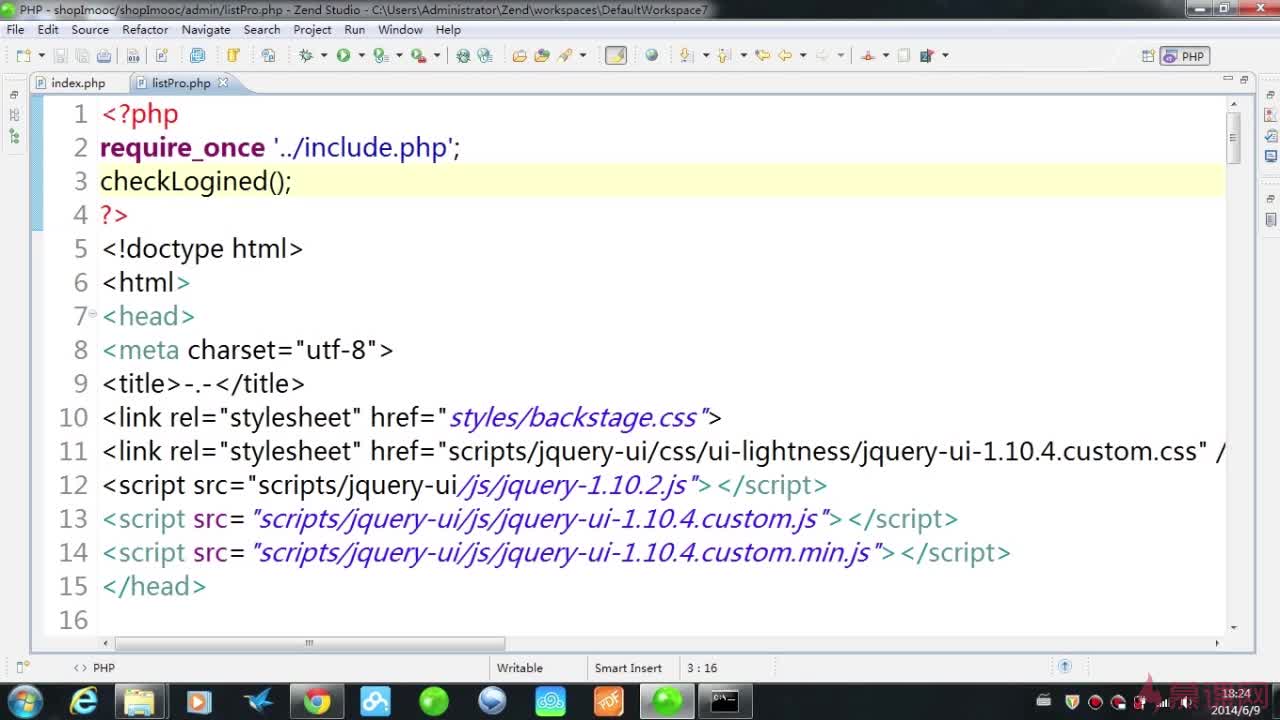Click the Profile launch icon
Screen dimensions: 1280x720
tap(381, 56)
